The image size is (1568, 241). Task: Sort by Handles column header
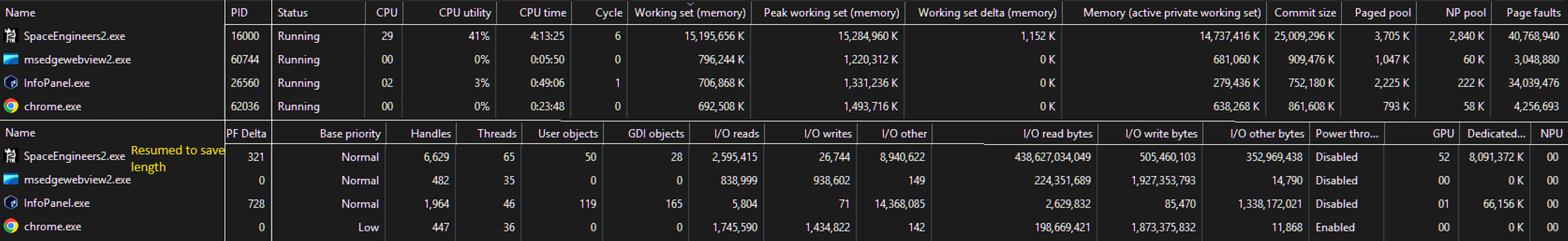point(430,133)
